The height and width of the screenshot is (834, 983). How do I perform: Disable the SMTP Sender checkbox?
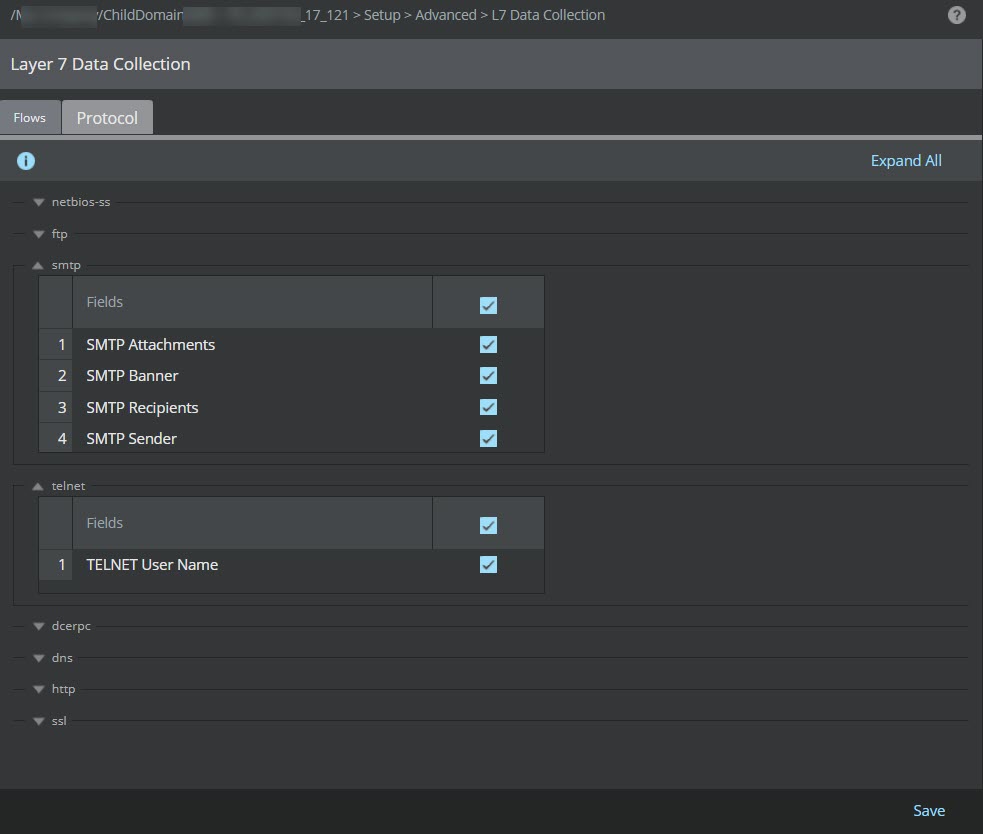pos(488,438)
